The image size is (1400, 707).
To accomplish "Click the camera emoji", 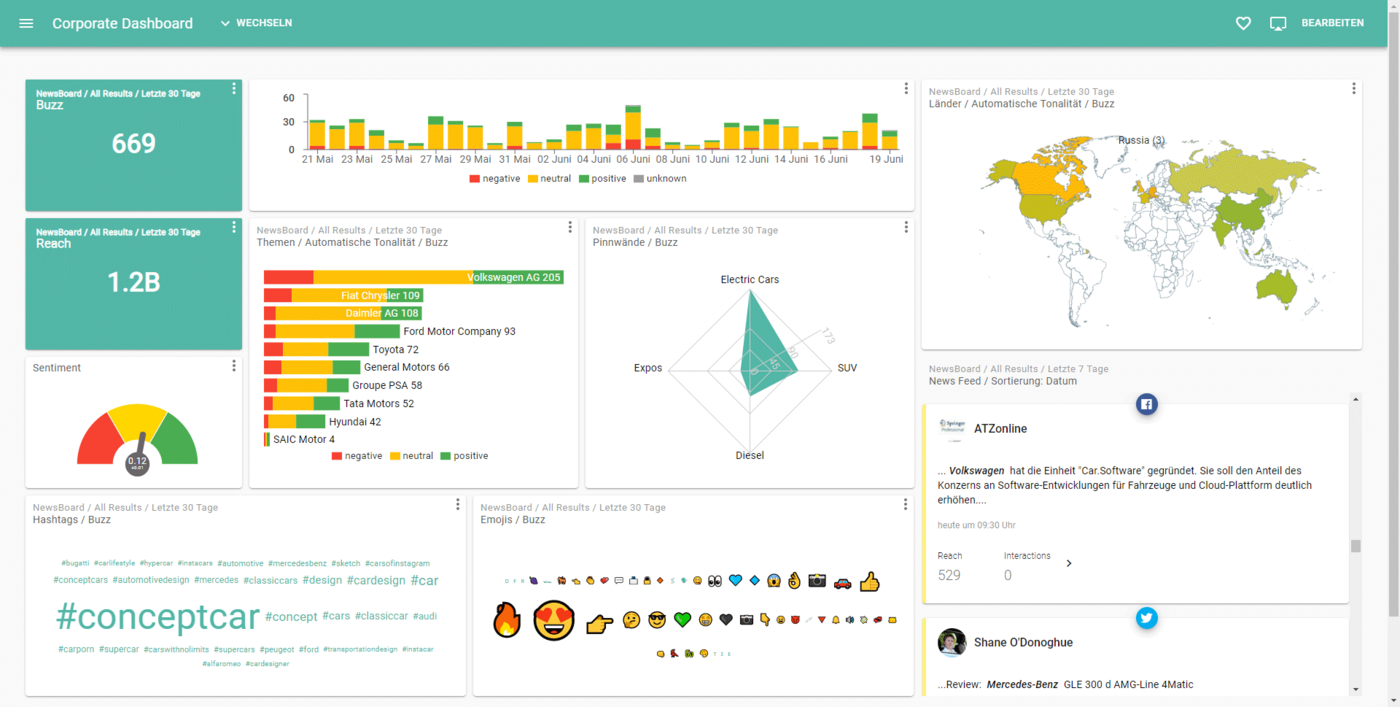I will click(817, 581).
